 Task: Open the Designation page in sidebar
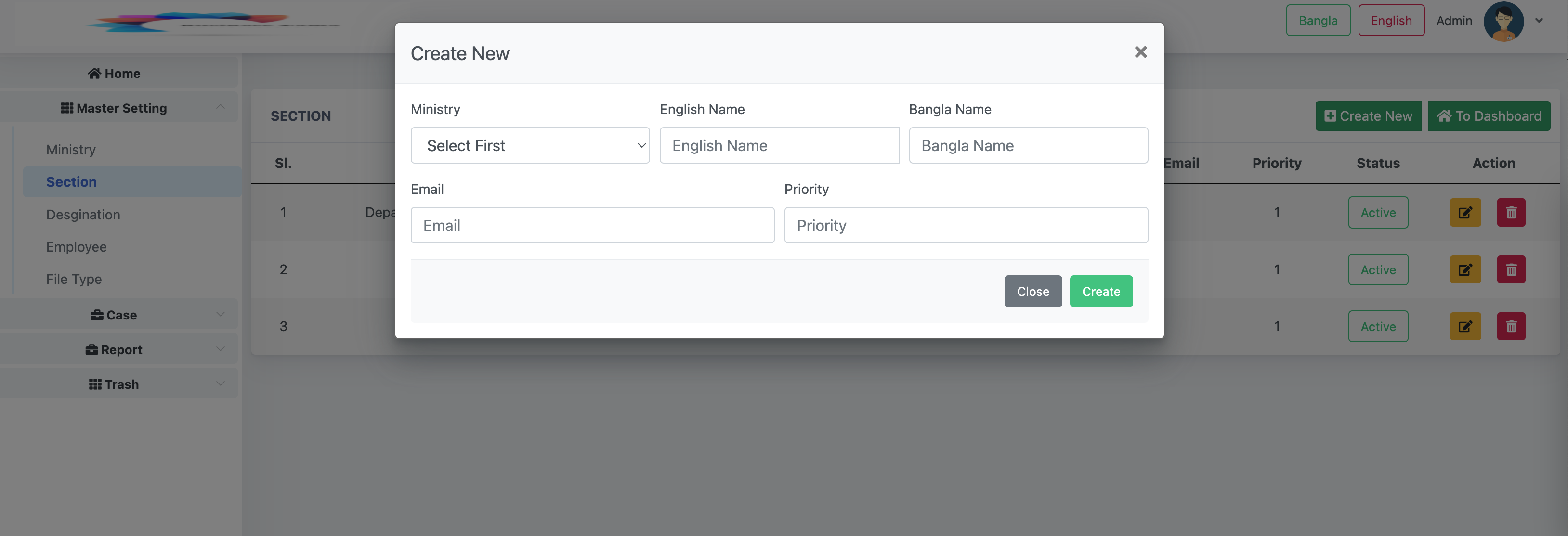tap(83, 215)
